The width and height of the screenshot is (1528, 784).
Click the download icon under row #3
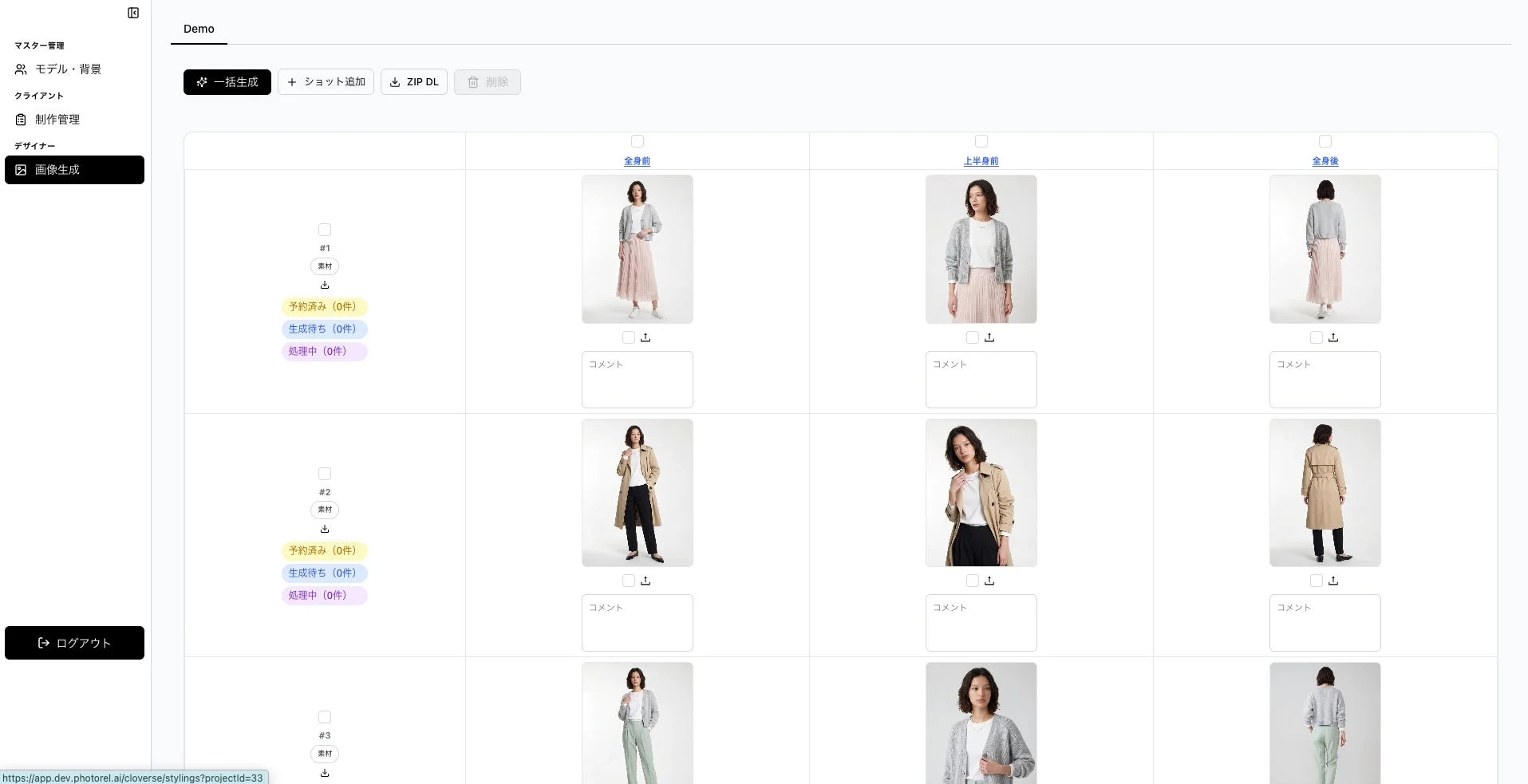point(325,773)
